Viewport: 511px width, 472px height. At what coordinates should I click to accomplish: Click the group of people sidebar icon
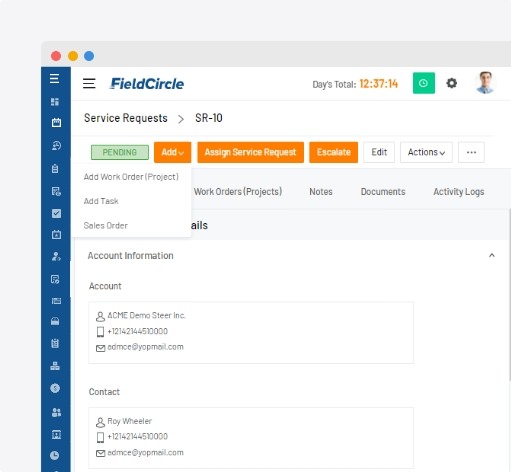pos(56,412)
